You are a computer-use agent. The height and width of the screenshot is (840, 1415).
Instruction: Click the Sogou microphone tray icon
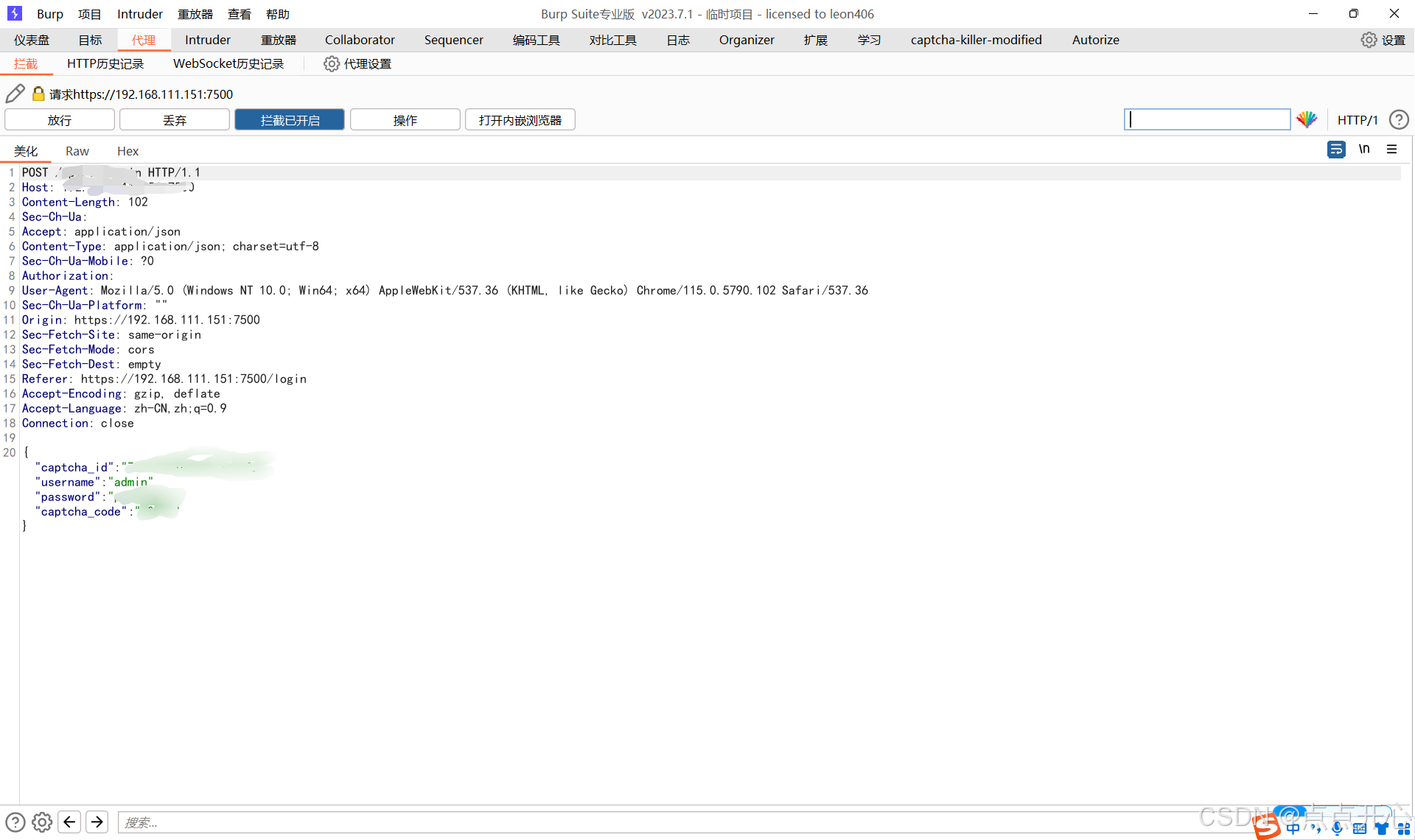[1337, 828]
